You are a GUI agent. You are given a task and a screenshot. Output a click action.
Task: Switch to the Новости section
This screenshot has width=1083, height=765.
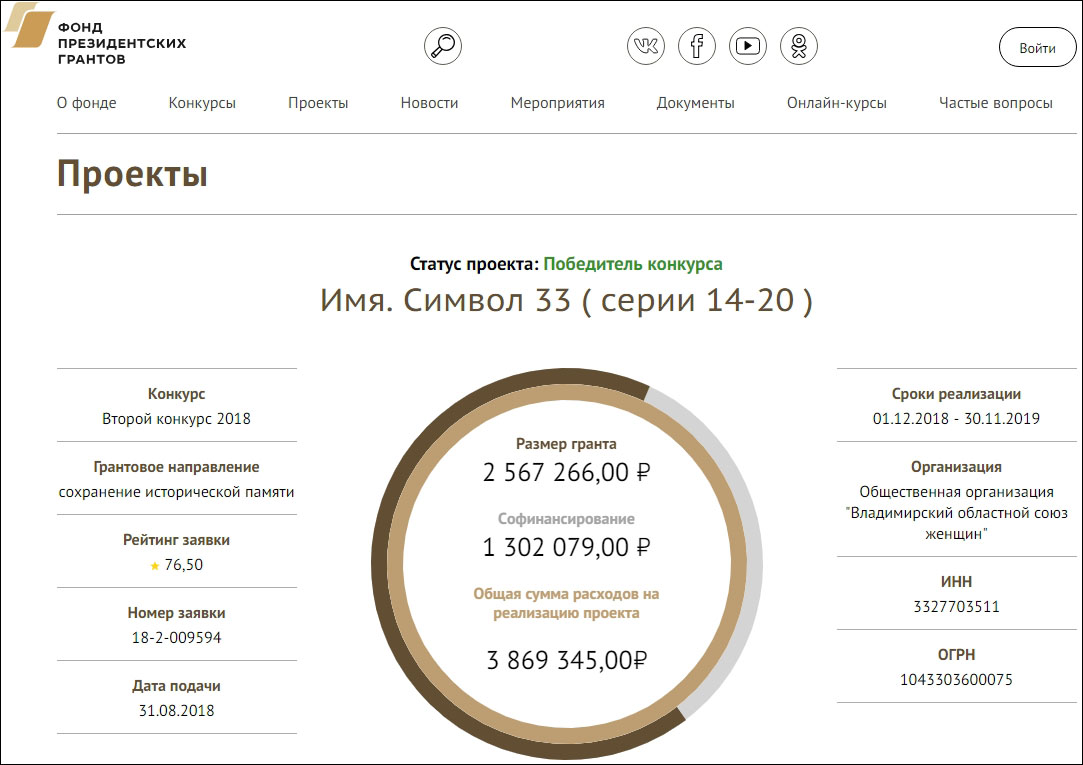click(x=428, y=103)
